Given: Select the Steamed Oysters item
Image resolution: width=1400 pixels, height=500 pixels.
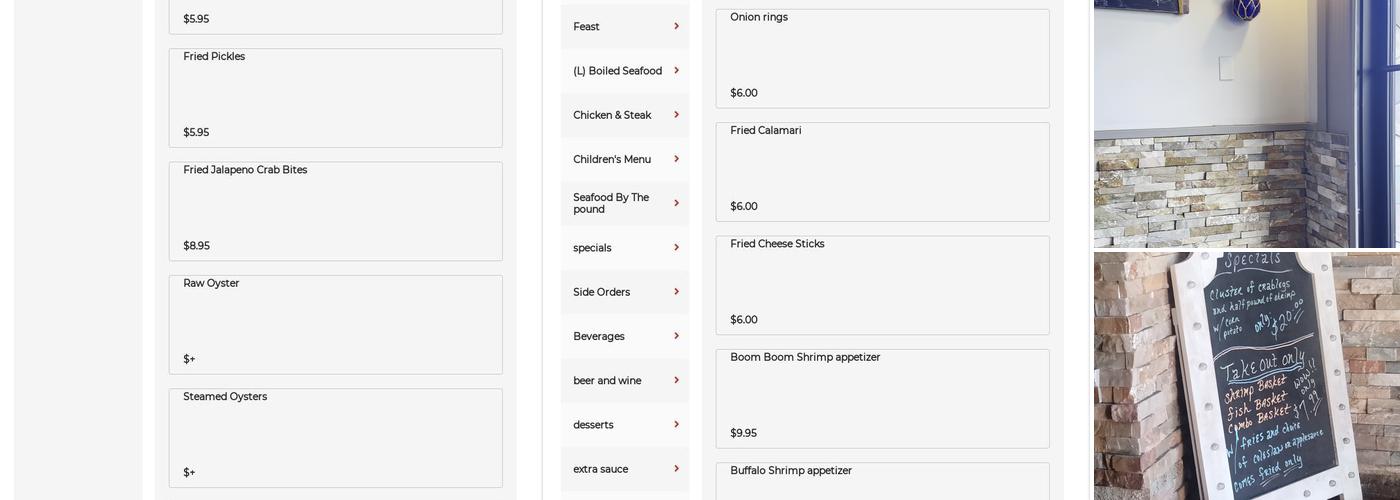Looking at the screenshot, I should tap(335, 438).
